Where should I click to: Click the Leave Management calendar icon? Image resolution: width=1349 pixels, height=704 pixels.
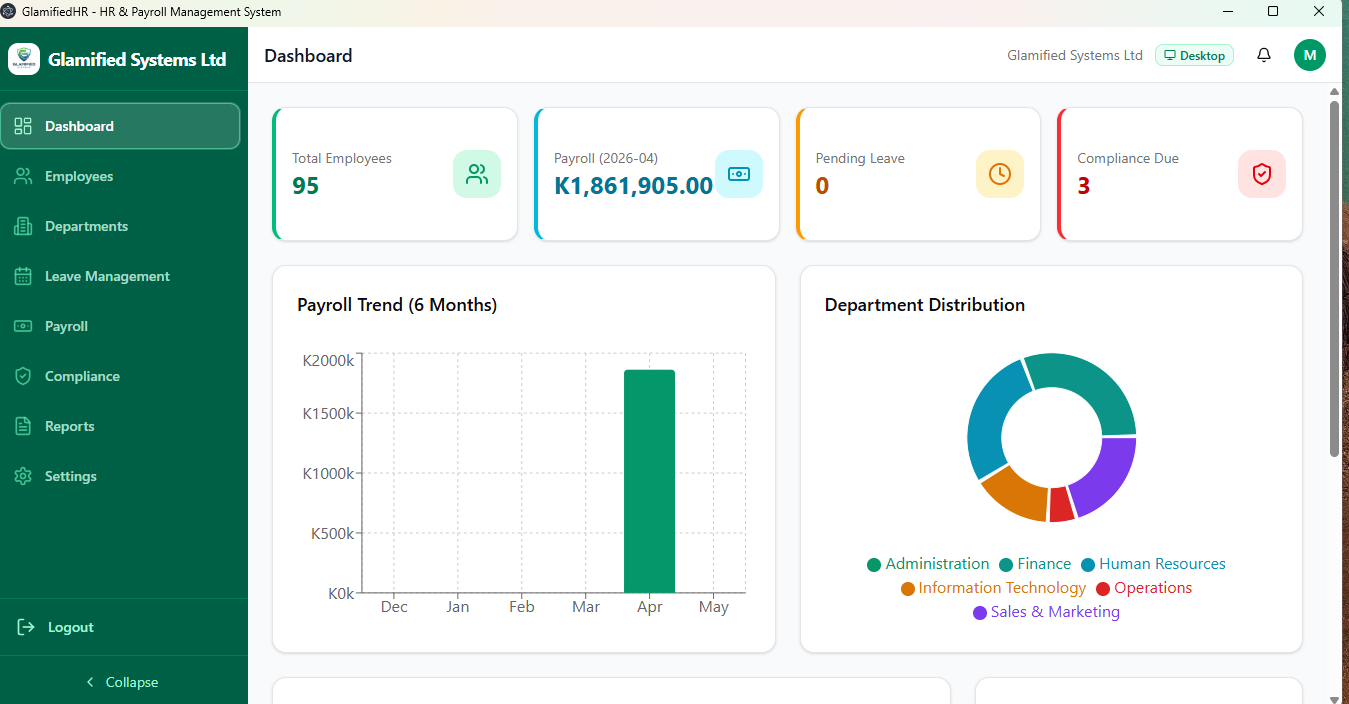[x=23, y=276]
